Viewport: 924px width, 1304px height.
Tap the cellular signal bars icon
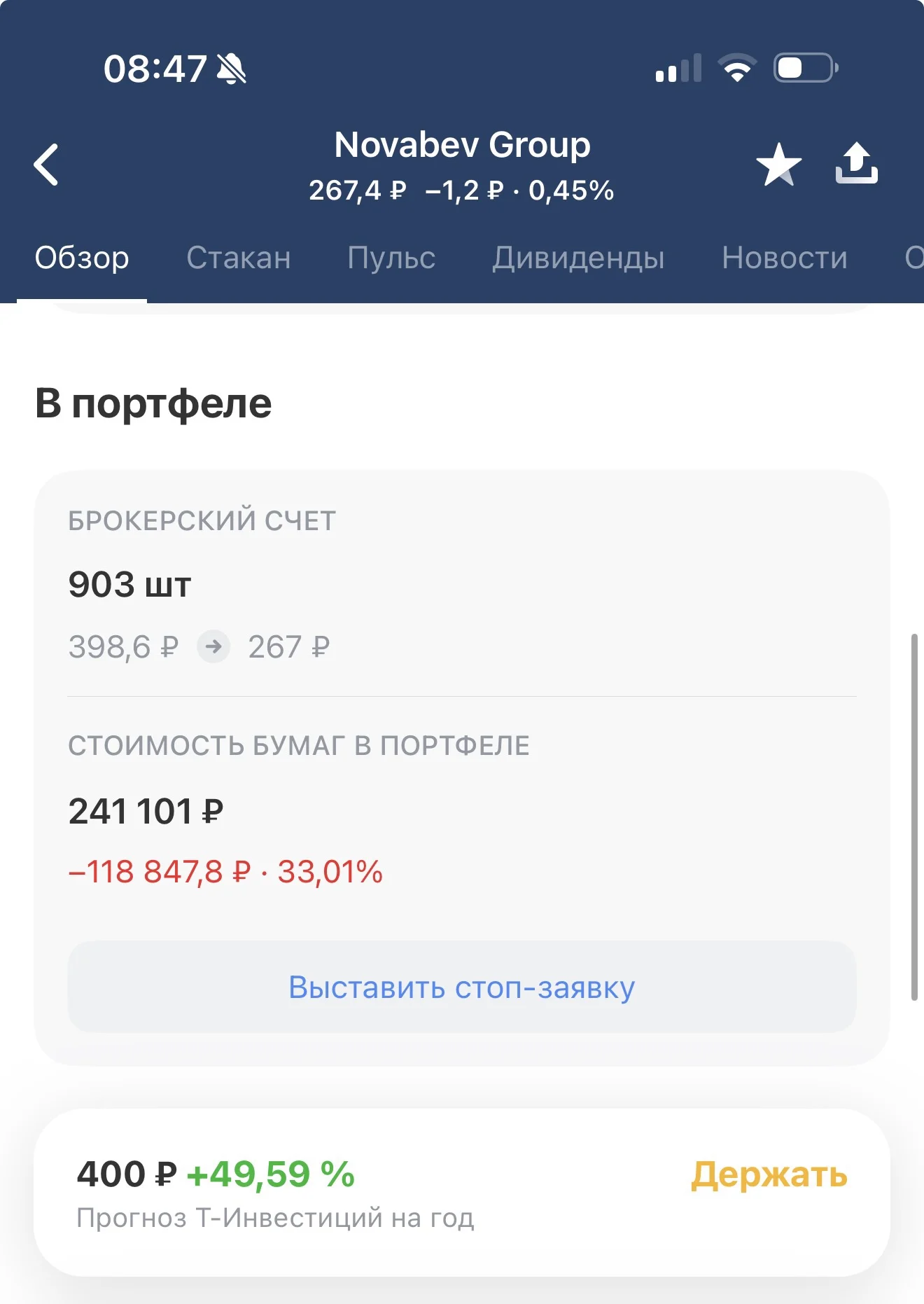[678, 68]
